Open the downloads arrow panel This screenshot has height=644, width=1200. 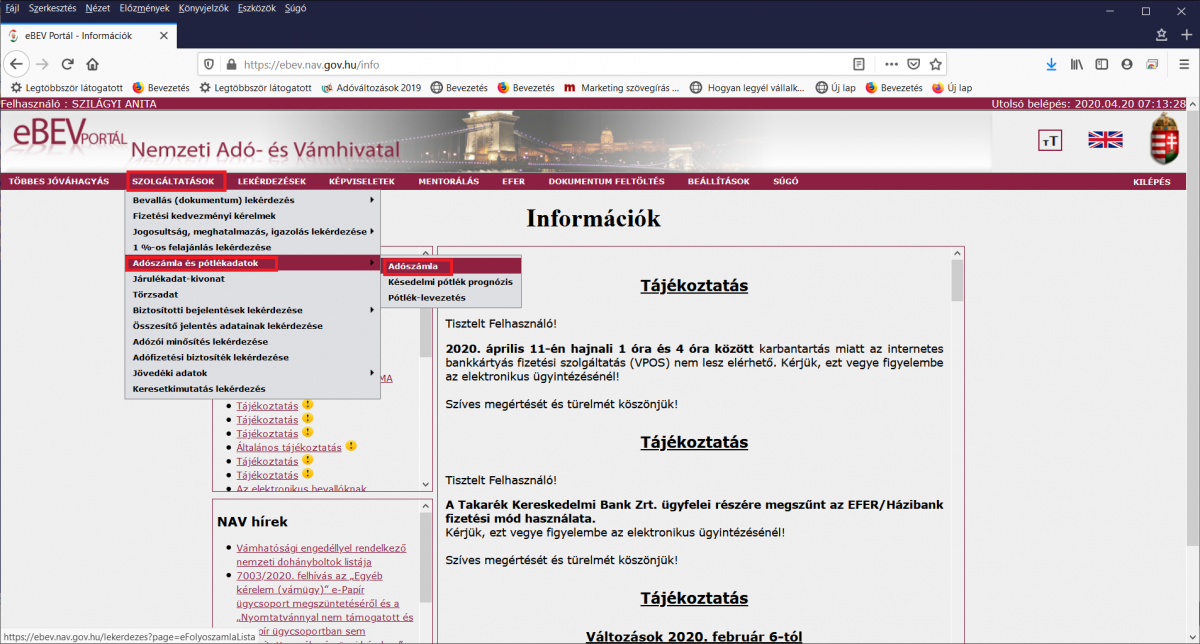[1051, 63]
